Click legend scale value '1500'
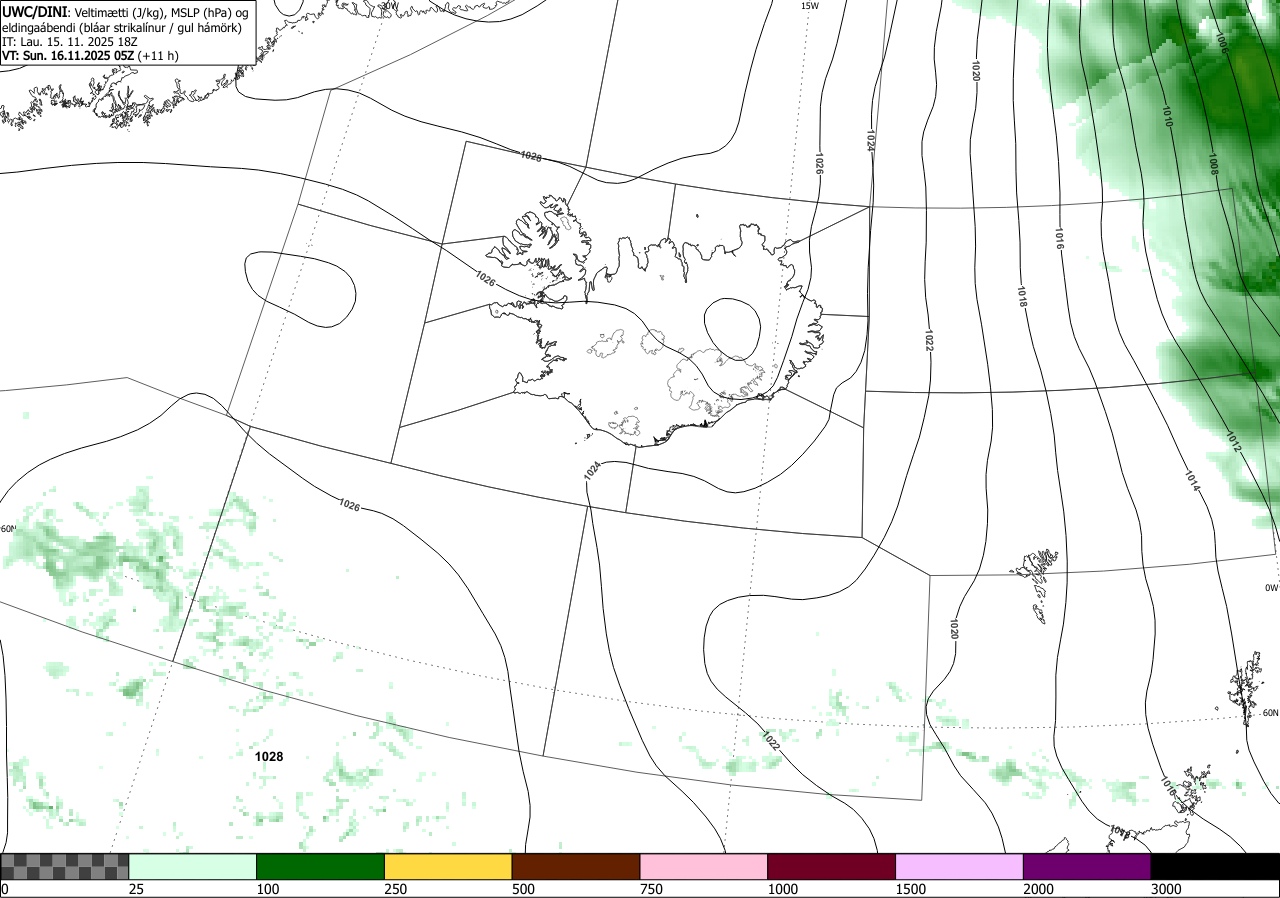 pyautogui.click(x=911, y=889)
